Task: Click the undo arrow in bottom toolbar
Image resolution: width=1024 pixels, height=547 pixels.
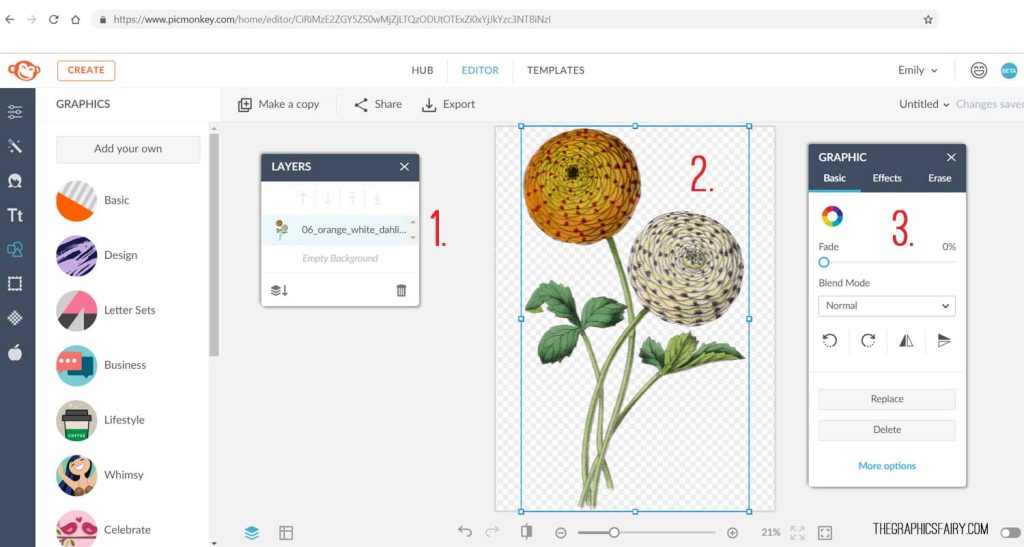Action: 465,532
